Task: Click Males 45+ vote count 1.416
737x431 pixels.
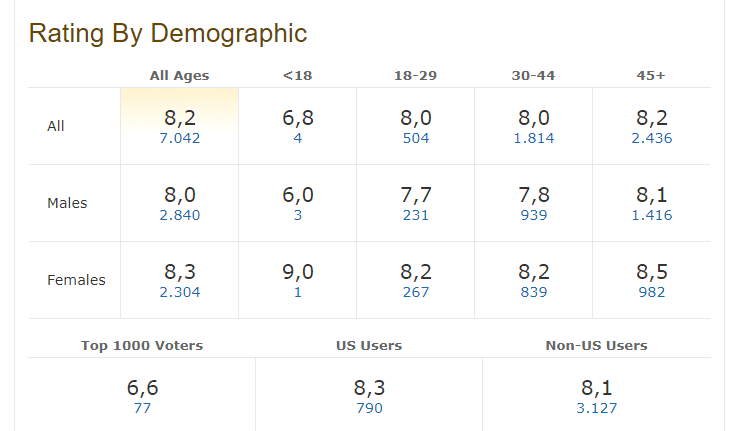Action: [652, 216]
